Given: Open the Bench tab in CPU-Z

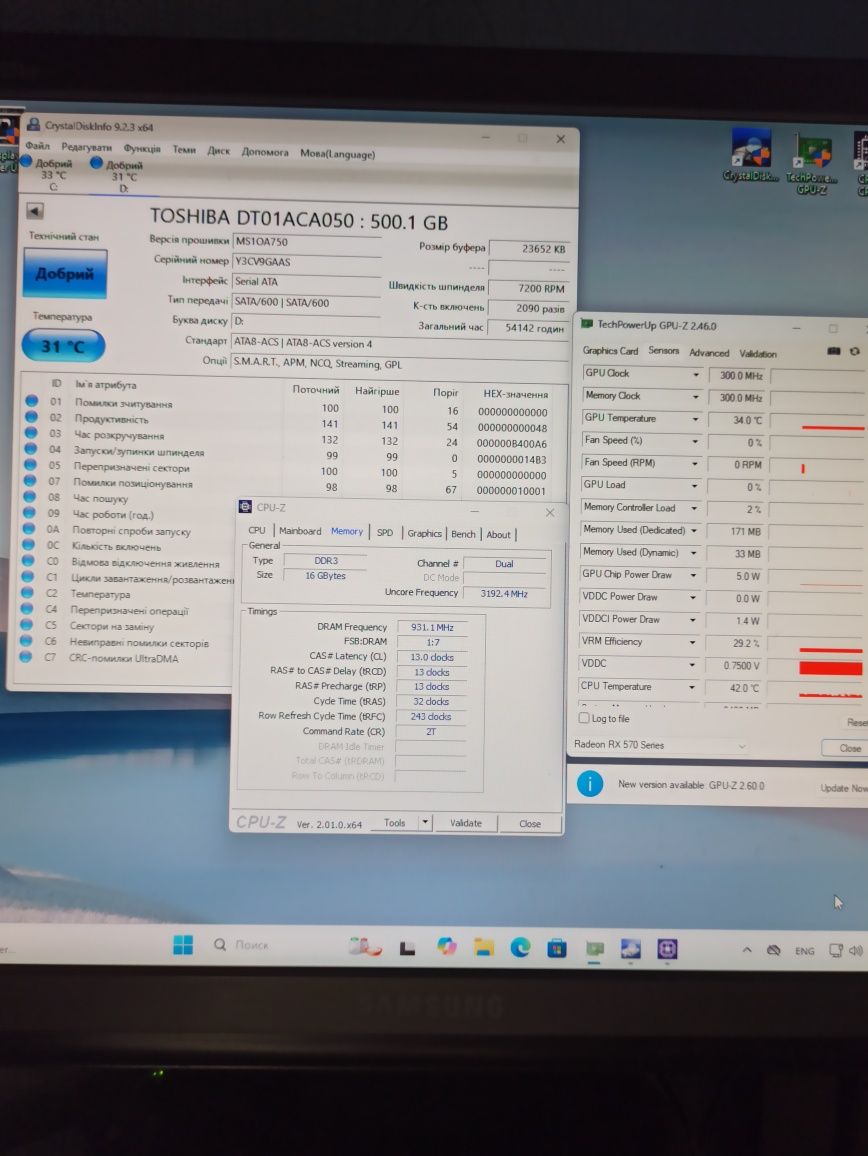Looking at the screenshot, I should [463, 534].
